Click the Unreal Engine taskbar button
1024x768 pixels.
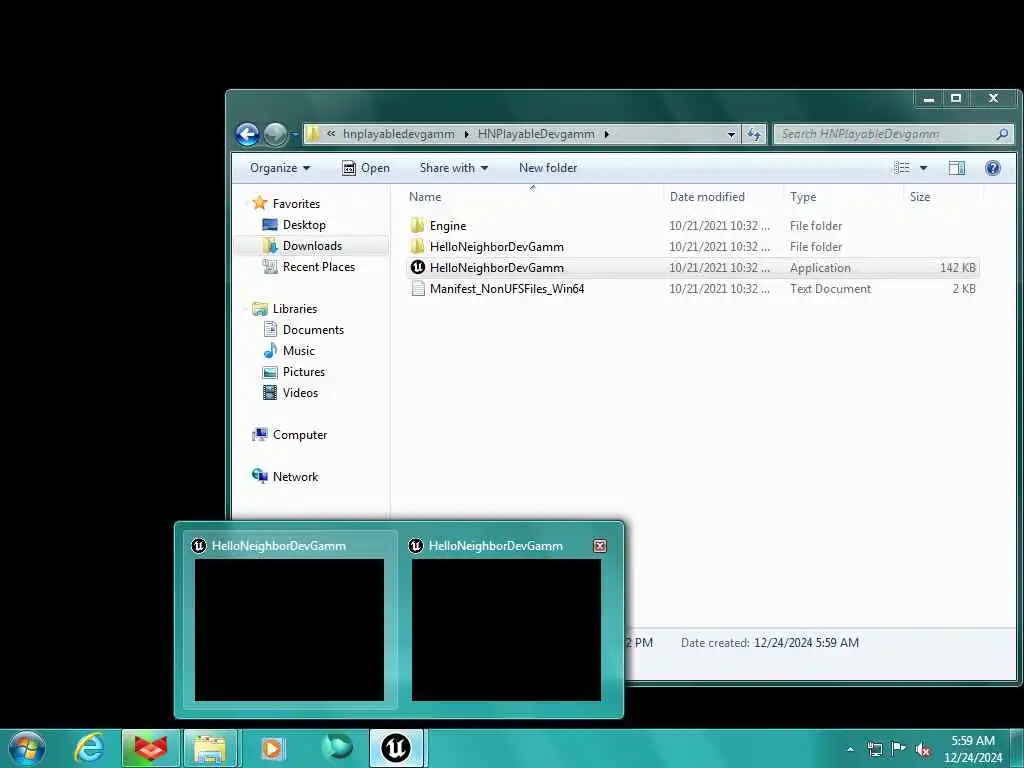[396, 748]
